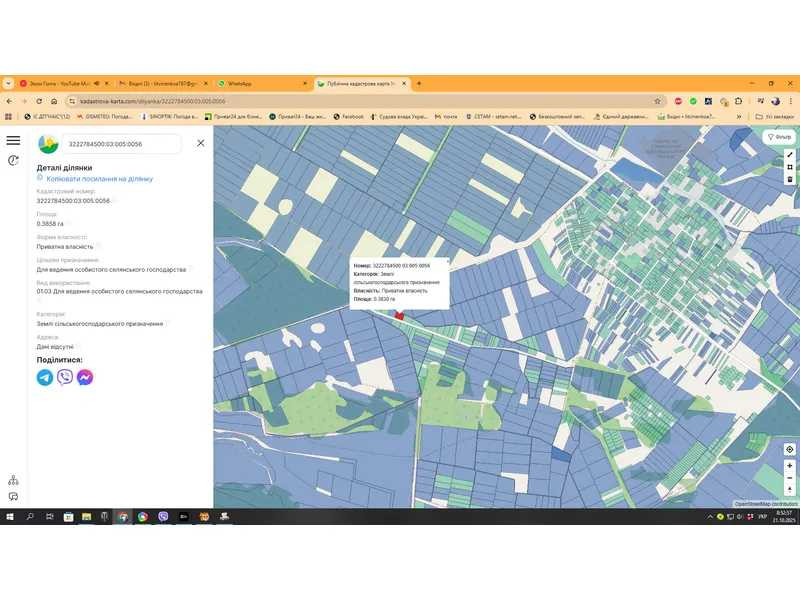Screen dimensions: 800x600
Task: Close the parcel details panel
Action: tap(200, 143)
